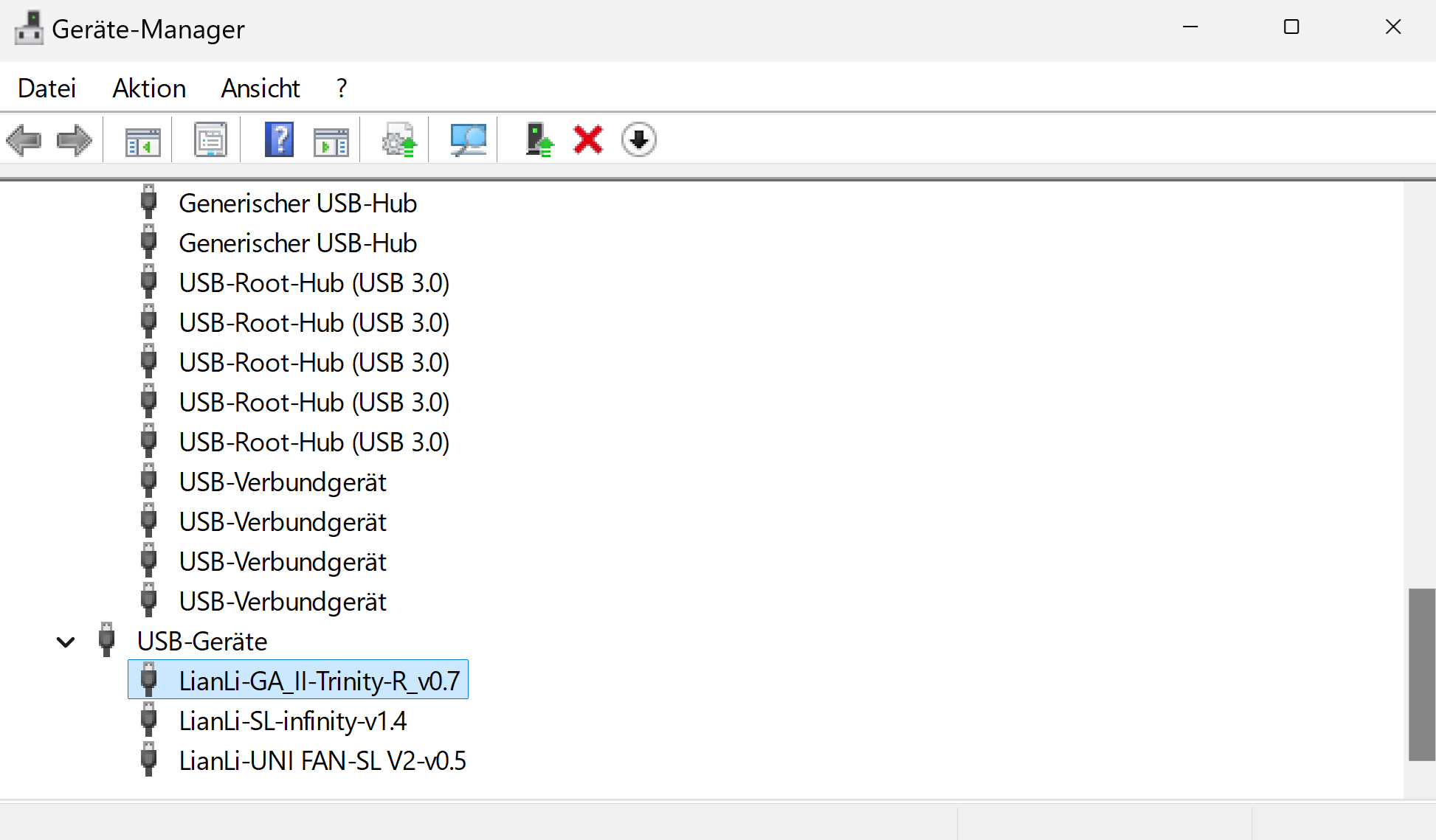
Task: Select the last USB-Verbundgerät entry
Action: 282,602
